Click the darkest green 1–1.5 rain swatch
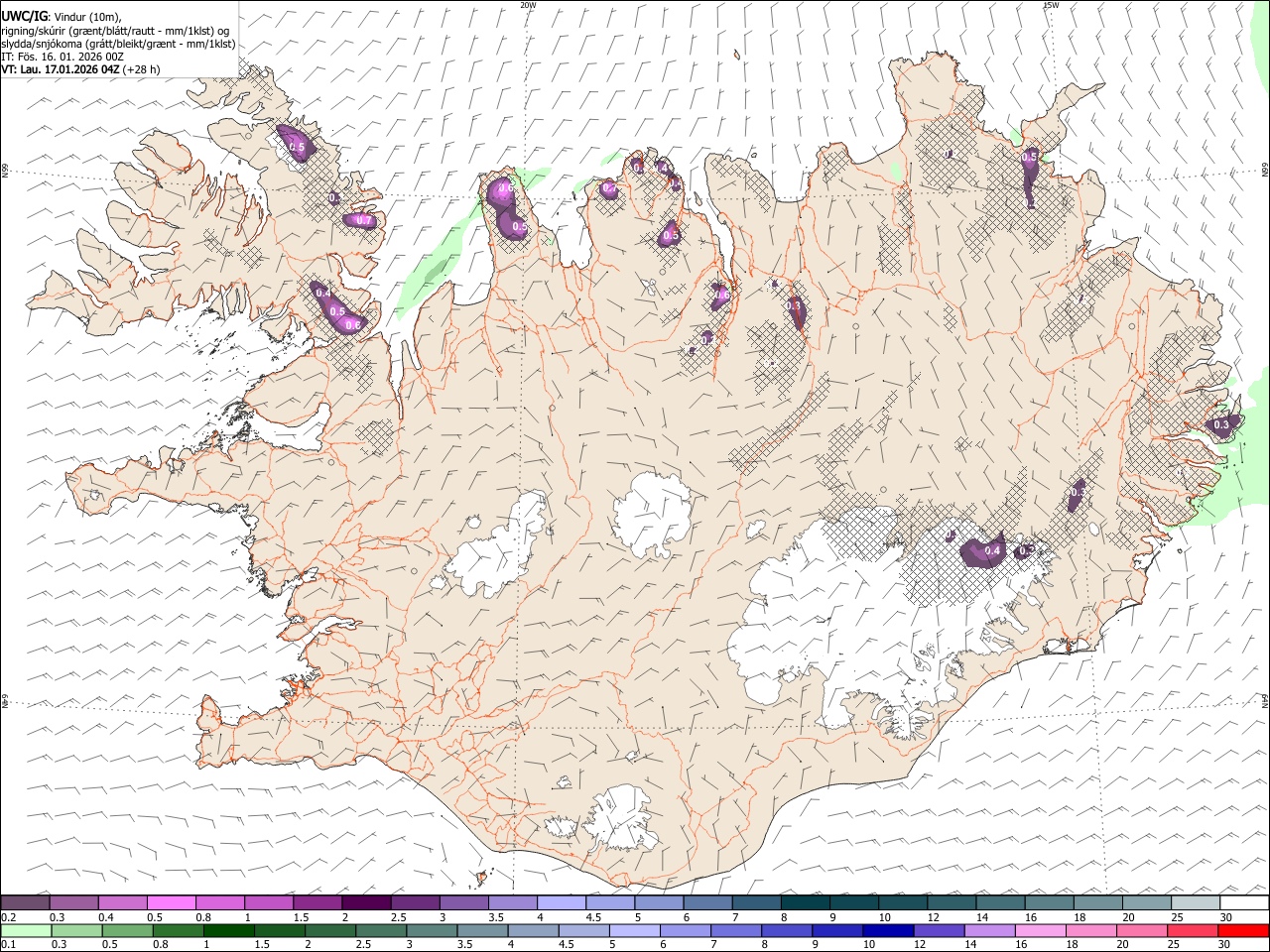The height and width of the screenshot is (952, 1270). pos(228,930)
